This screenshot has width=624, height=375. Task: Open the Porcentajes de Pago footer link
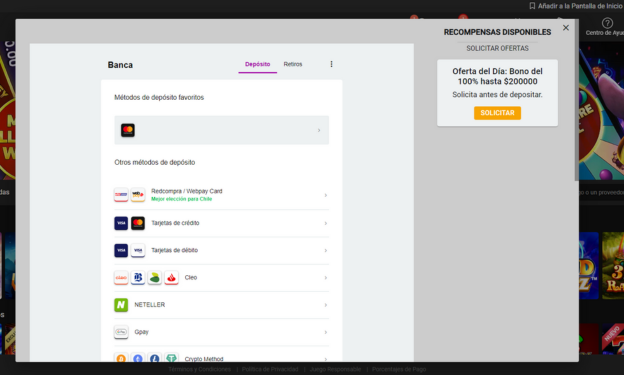pos(399,369)
